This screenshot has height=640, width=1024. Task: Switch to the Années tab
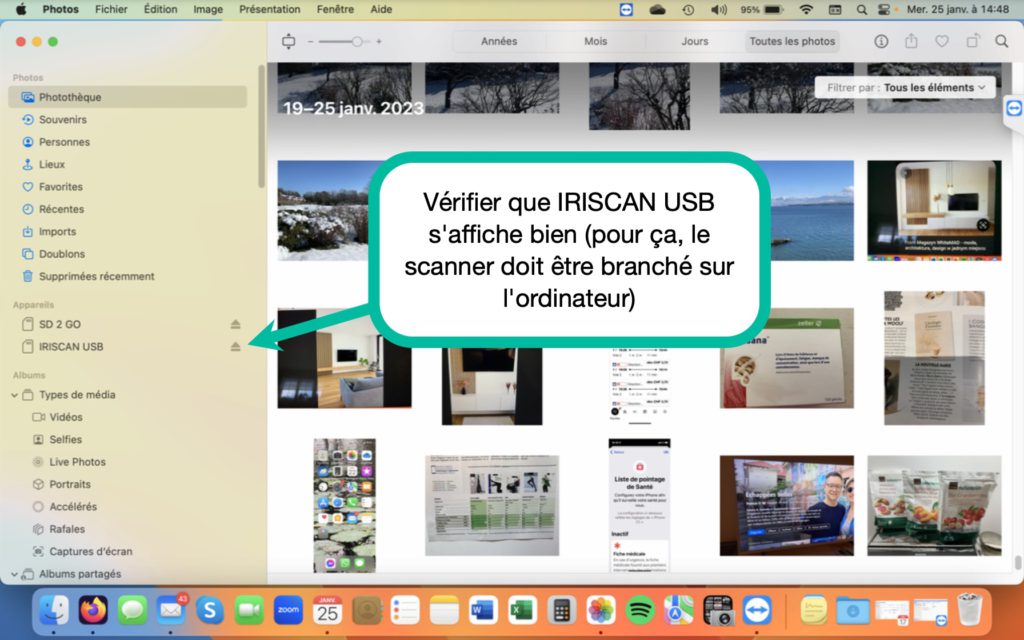(x=499, y=41)
